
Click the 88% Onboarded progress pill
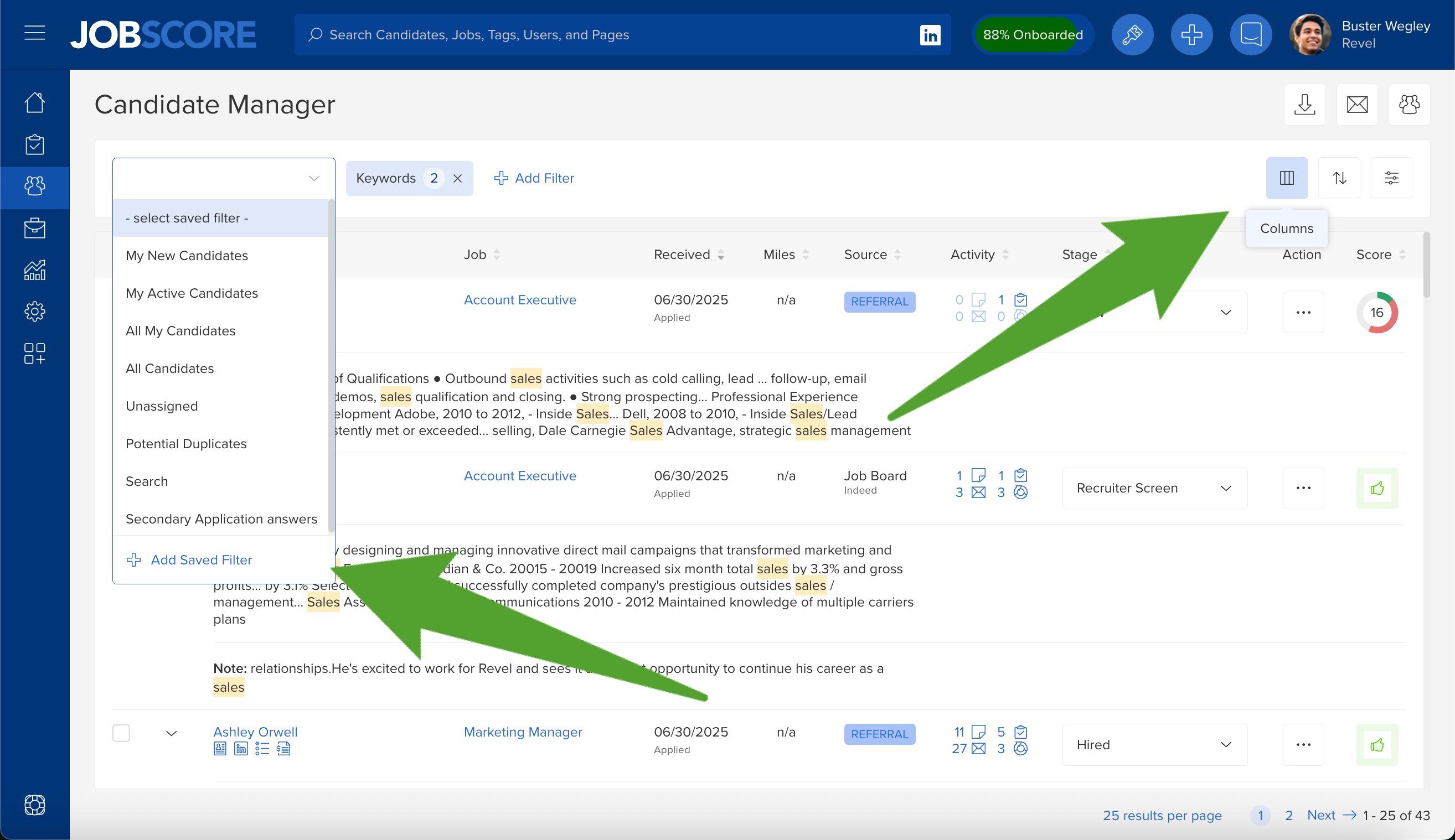click(x=1033, y=35)
